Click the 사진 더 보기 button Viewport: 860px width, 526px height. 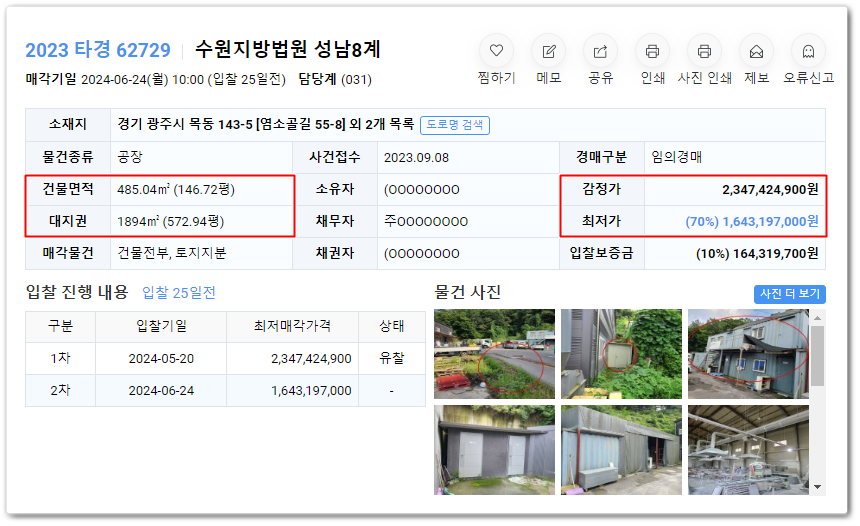(790, 294)
